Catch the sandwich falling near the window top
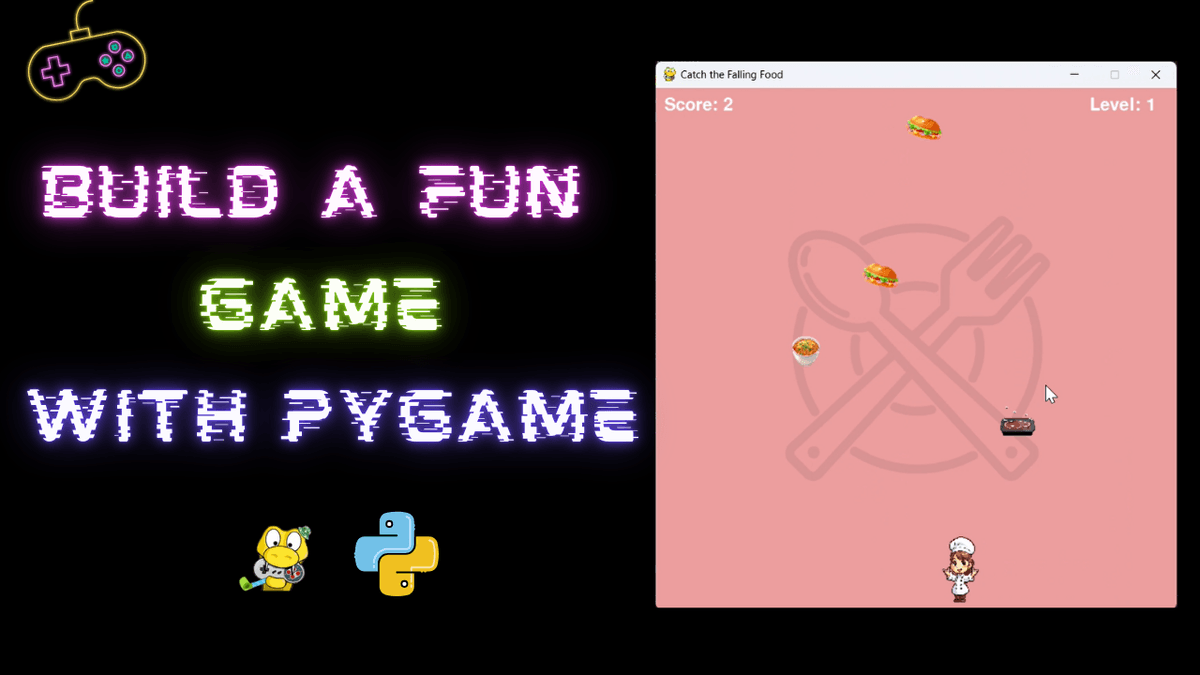The image size is (1200, 675). (924, 128)
